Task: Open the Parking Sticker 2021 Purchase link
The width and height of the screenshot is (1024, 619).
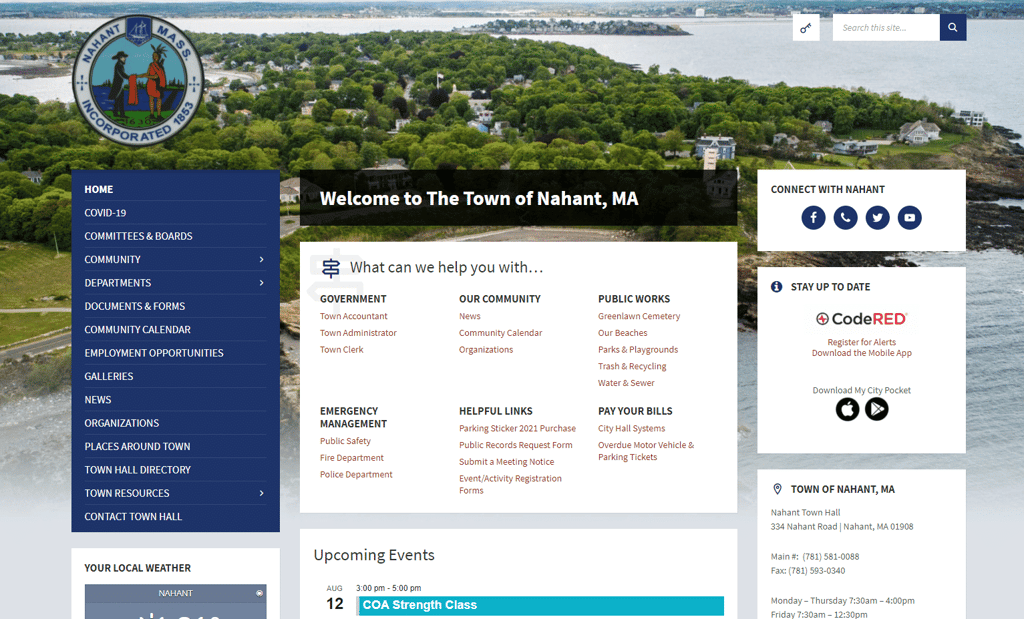Action: coord(520,428)
